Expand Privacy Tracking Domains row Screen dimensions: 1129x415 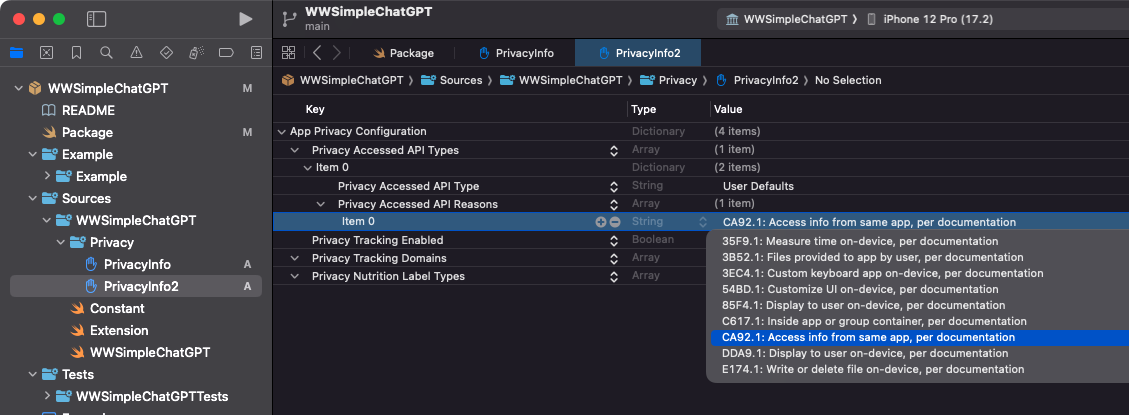294,258
